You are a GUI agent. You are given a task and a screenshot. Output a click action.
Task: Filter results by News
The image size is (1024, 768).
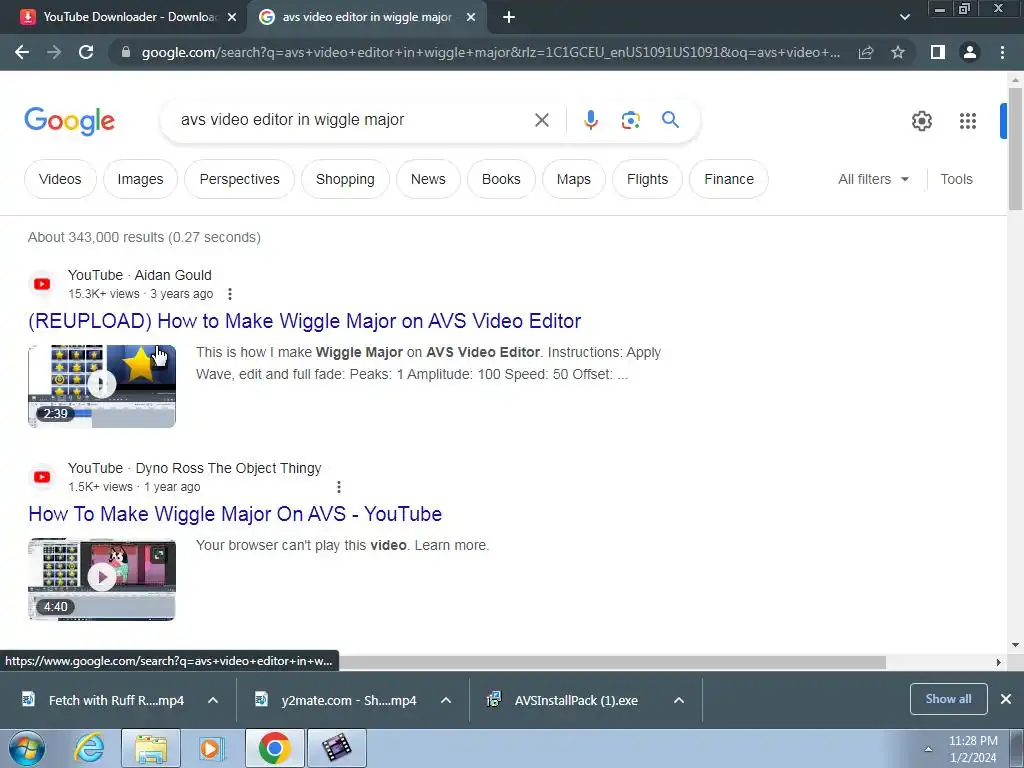click(x=428, y=179)
